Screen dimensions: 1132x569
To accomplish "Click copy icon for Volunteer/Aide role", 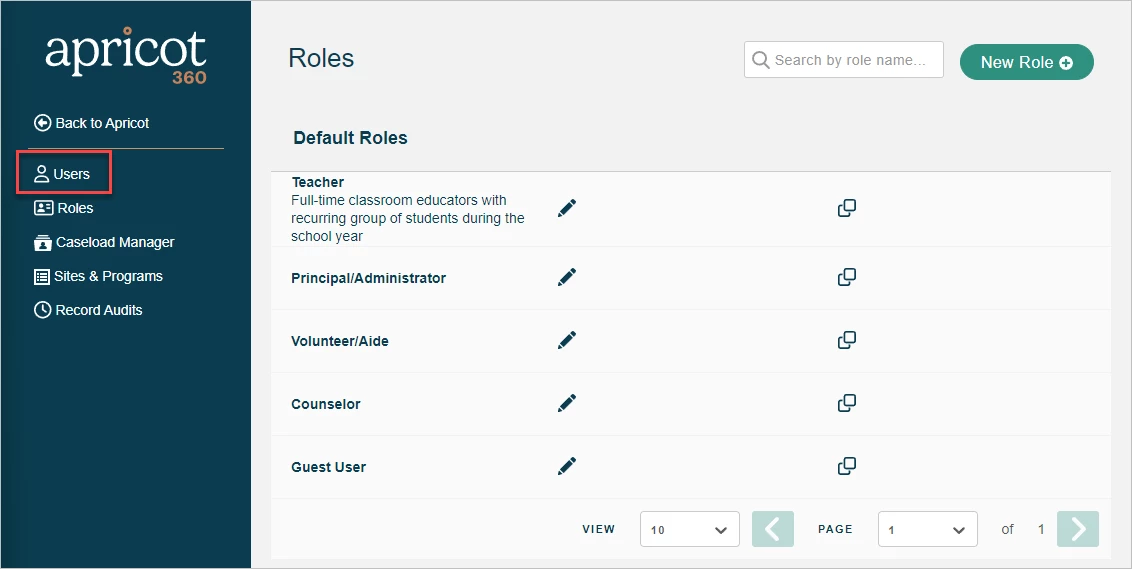I will pyautogui.click(x=847, y=340).
